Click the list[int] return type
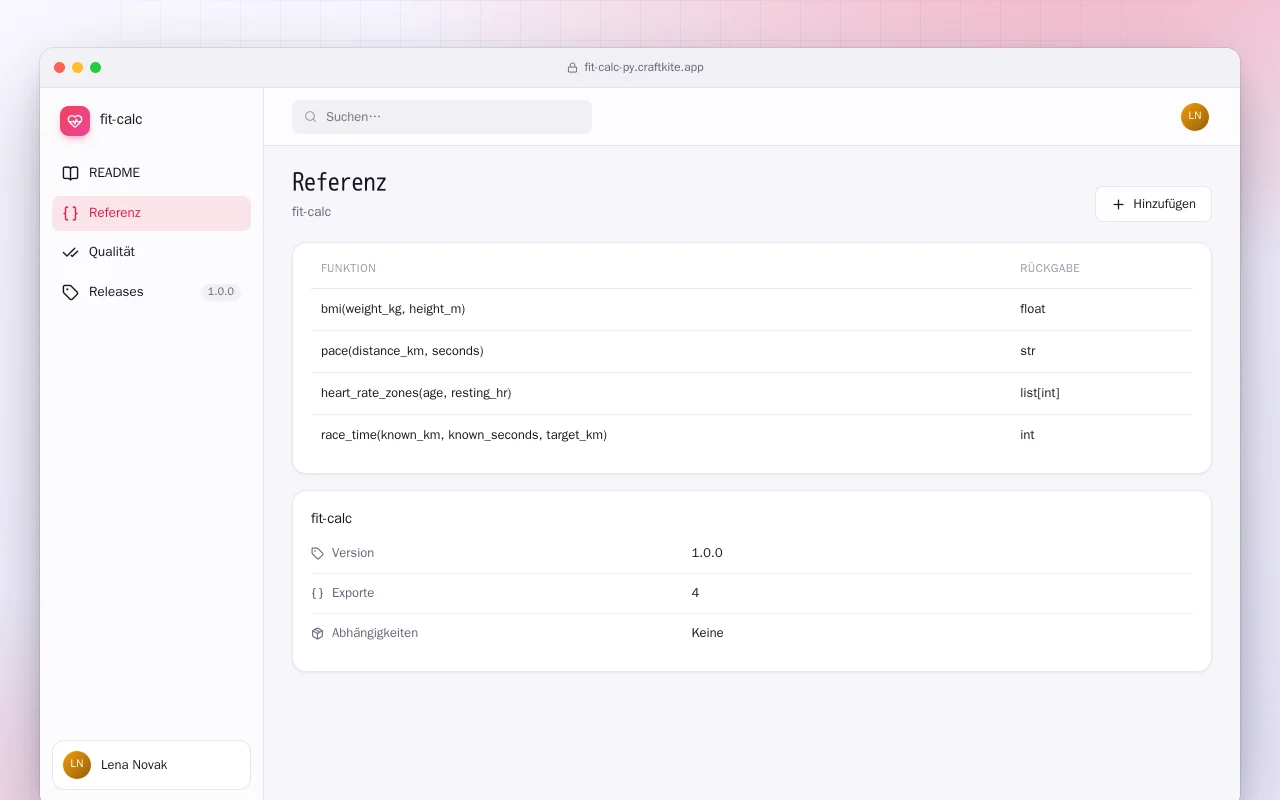1280x800 pixels. pyautogui.click(x=1040, y=394)
